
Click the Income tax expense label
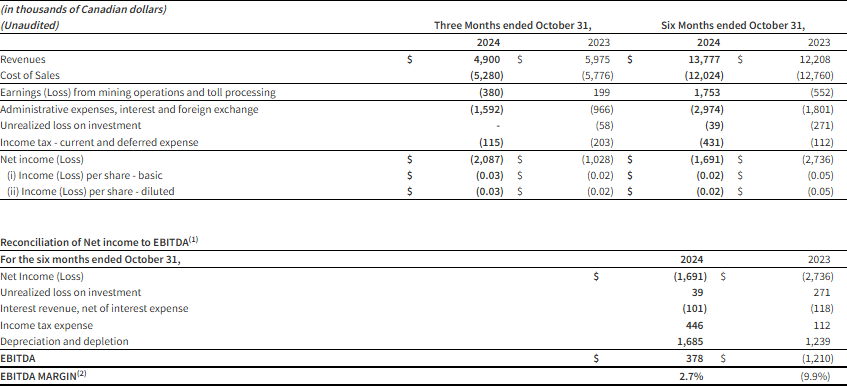click(x=46, y=326)
